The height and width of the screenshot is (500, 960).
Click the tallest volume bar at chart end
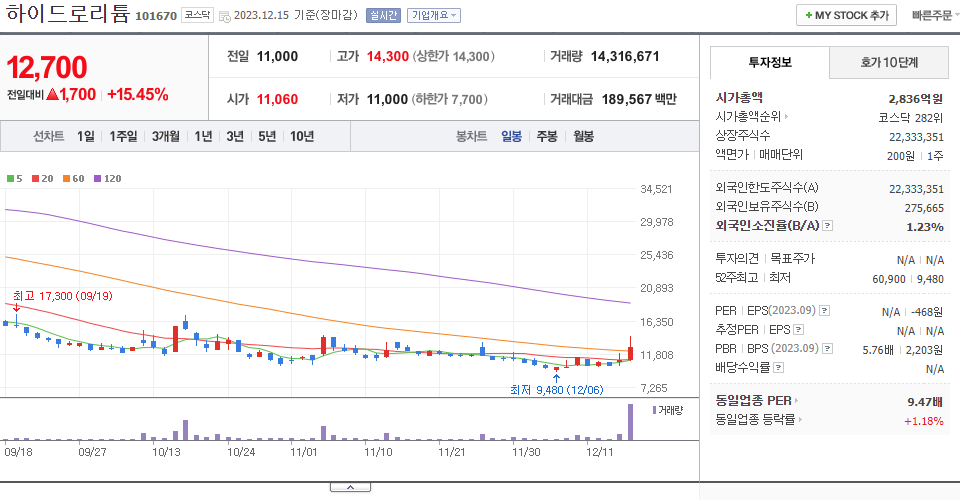[630, 422]
